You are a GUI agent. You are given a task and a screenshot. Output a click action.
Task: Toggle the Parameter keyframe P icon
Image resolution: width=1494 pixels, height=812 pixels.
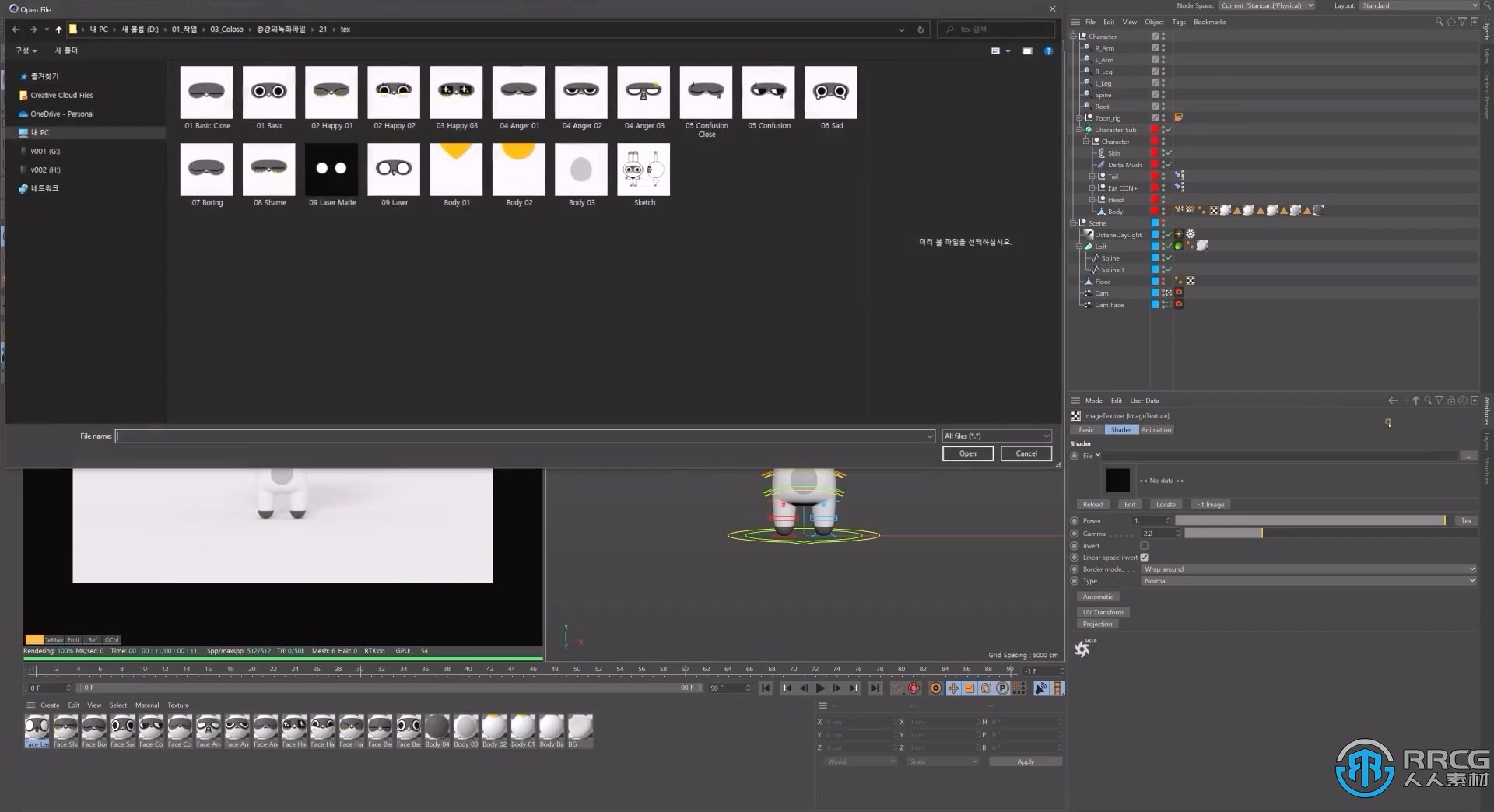click(1002, 688)
